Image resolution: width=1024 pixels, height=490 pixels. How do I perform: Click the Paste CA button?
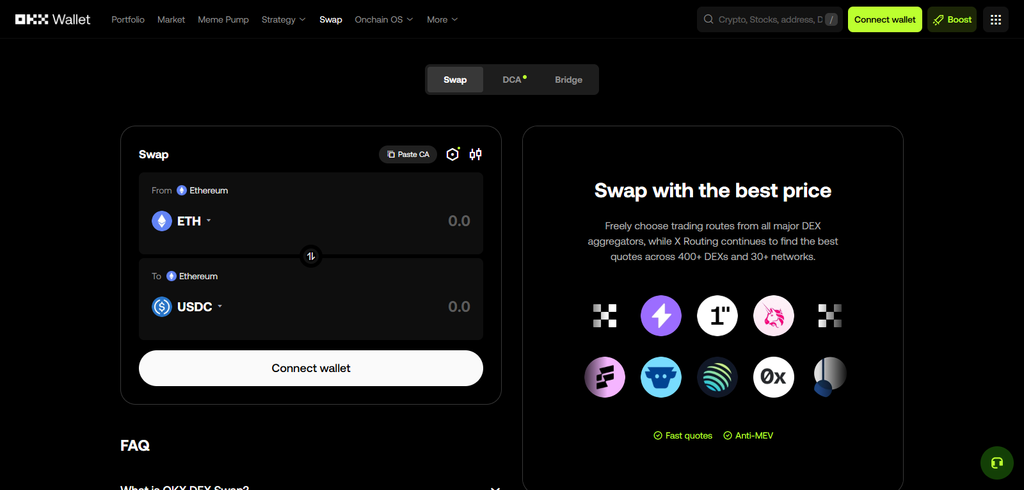point(408,154)
